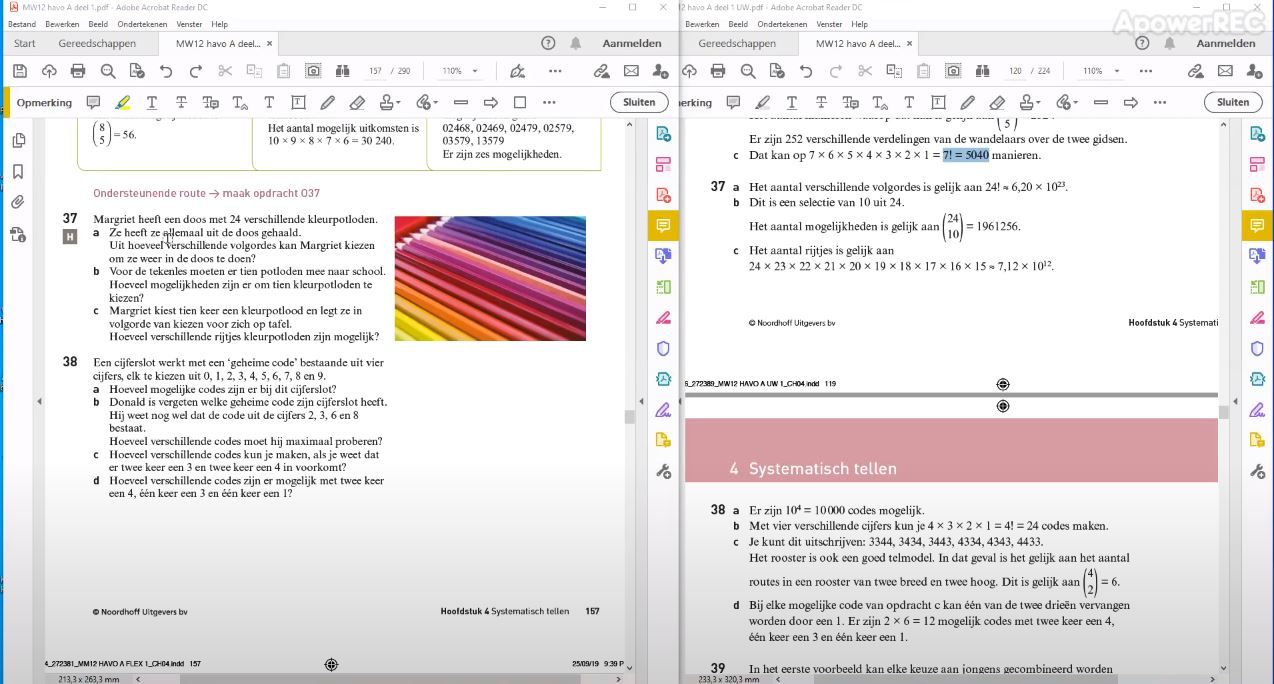This screenshot has width=1274, height=684.
Task: Choose the pencil drawing tool in the left window
Action: tap(327, 102)
